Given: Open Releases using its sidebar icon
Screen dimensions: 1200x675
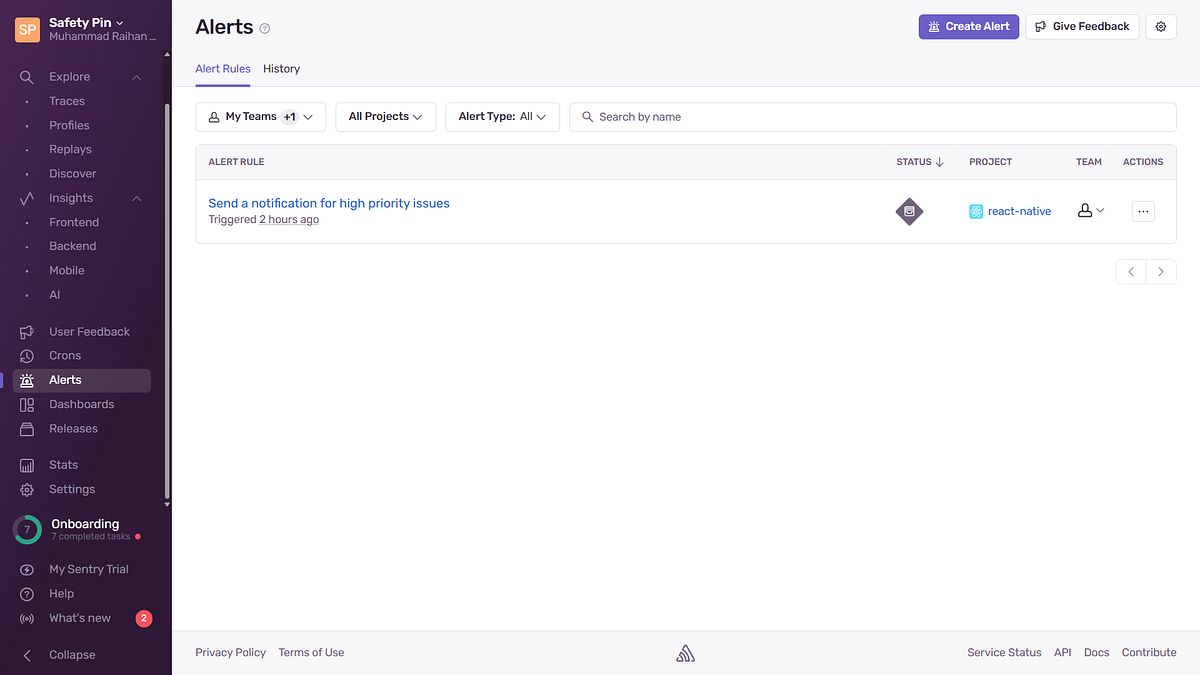Looking at the screenshot, I should point(27,428).
